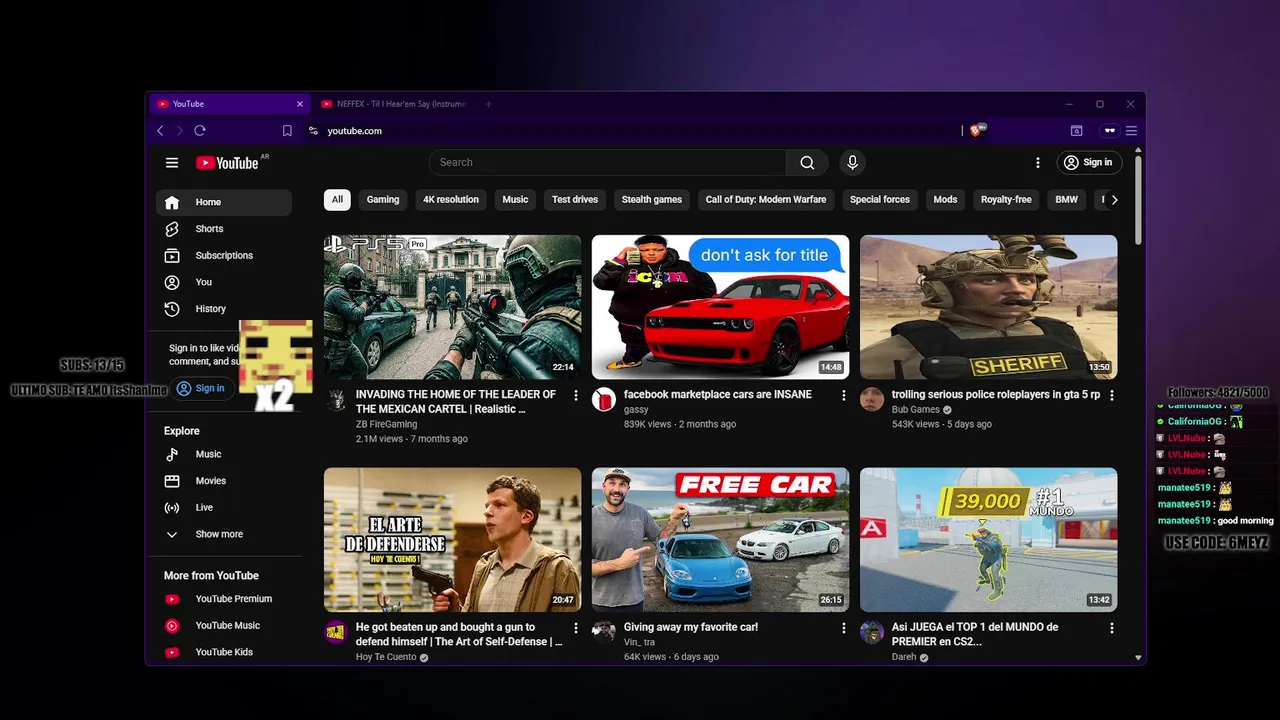Open YouTube Premium link
Screen dimensions: 1280x720
tap(224, 599)
